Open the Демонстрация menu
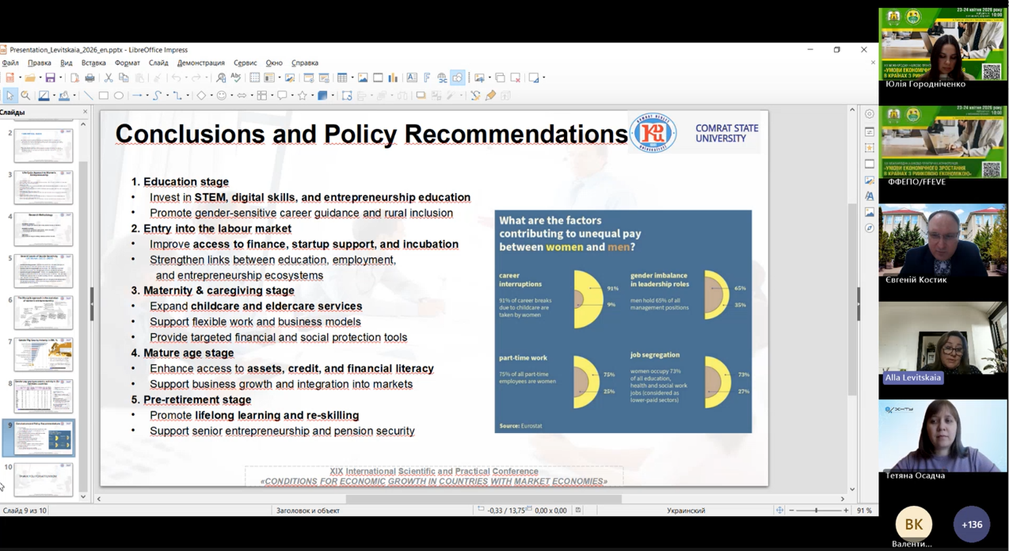The image size is (1009, 551). (x=201, y=62)
